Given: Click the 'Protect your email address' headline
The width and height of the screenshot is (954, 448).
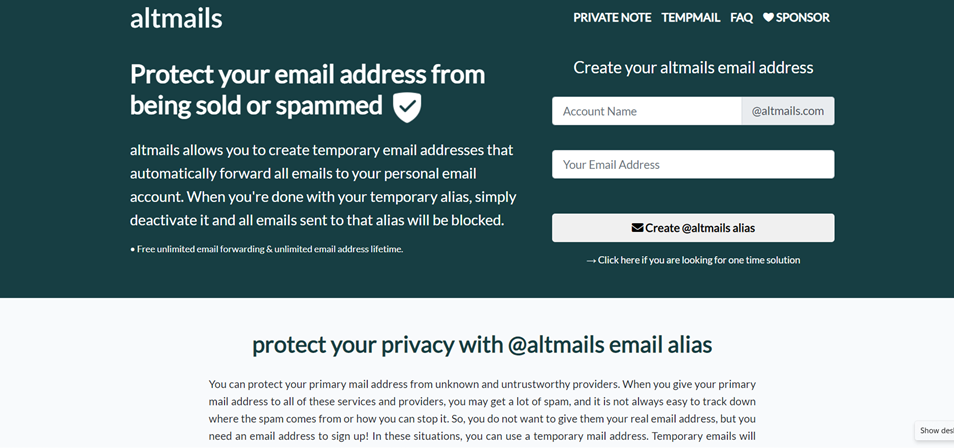Looking at the screenshot, I should 307,89.
